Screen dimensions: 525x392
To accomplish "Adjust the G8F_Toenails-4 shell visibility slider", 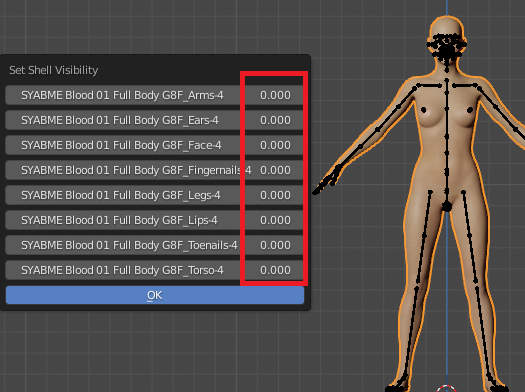I will 155,245.
